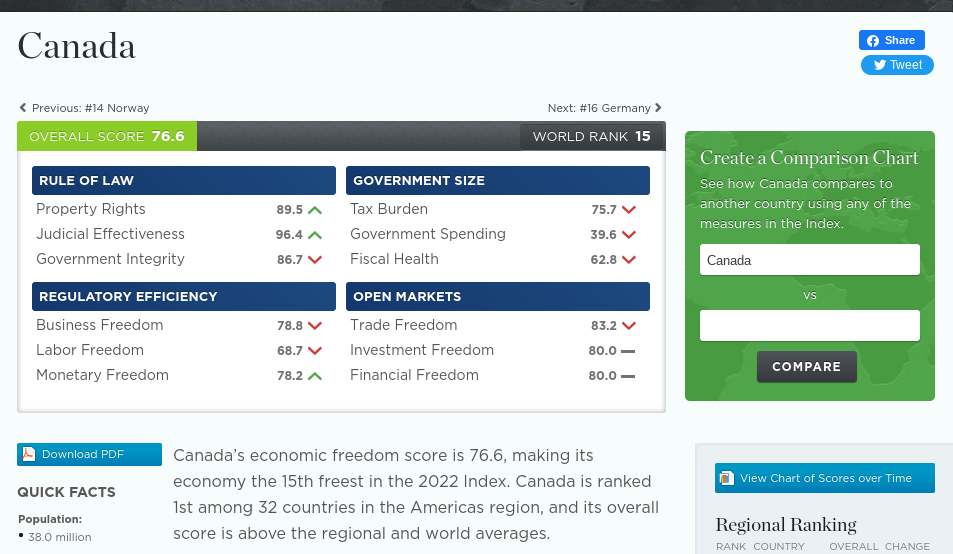Click the OVERALL SCORE 76.6 badge
953x554 pixels.
click(x=107, y=136)
